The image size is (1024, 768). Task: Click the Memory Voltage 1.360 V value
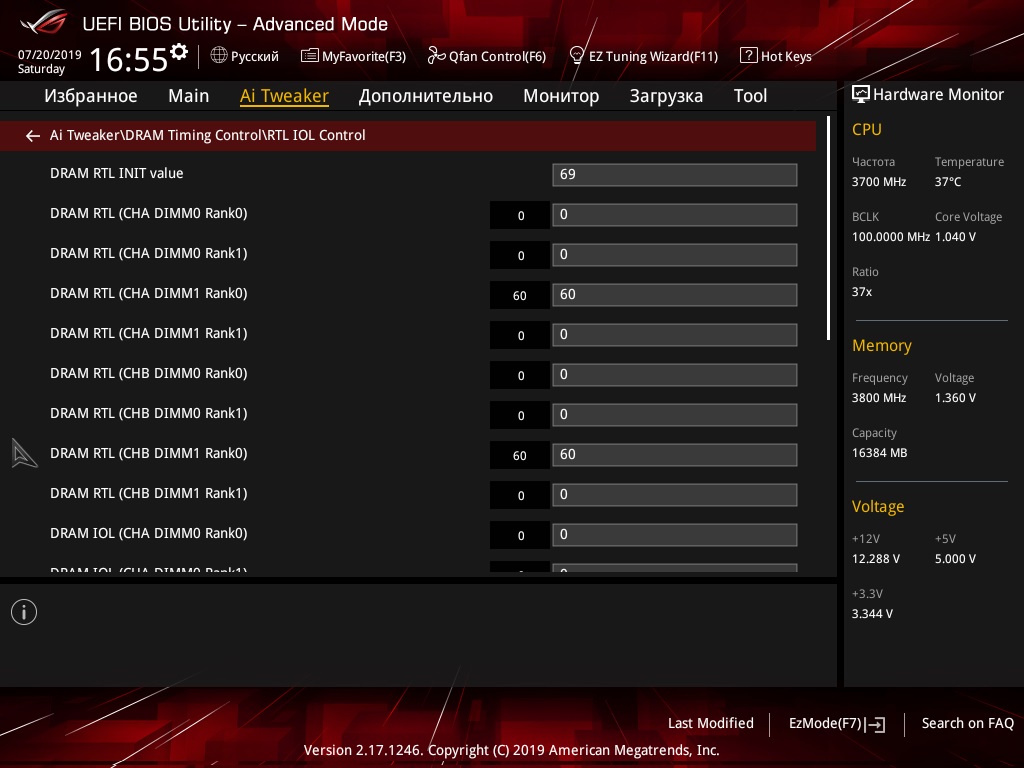[x=955, y=398]
